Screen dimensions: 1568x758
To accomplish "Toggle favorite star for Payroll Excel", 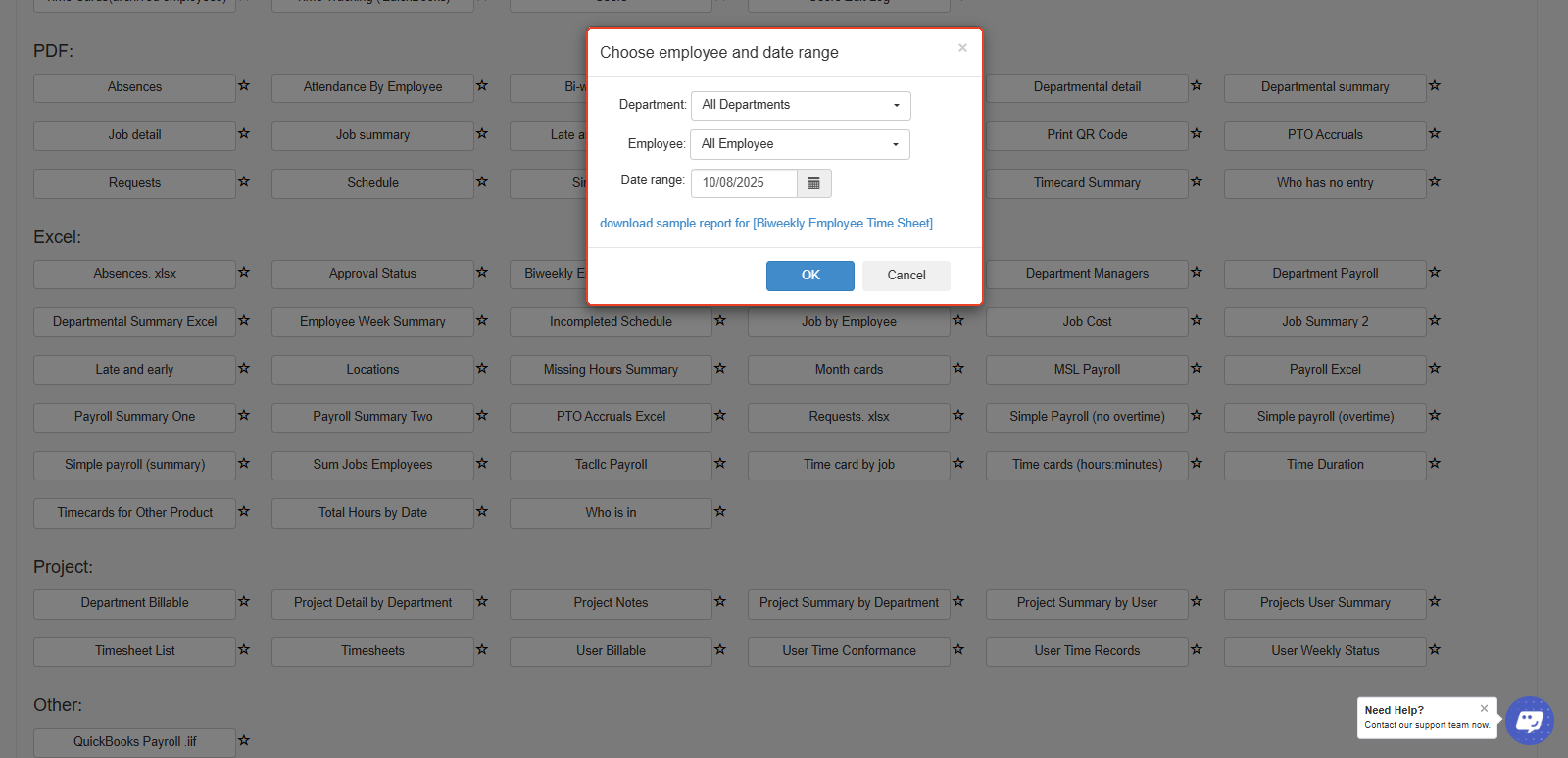I will tap(1435, 369).
